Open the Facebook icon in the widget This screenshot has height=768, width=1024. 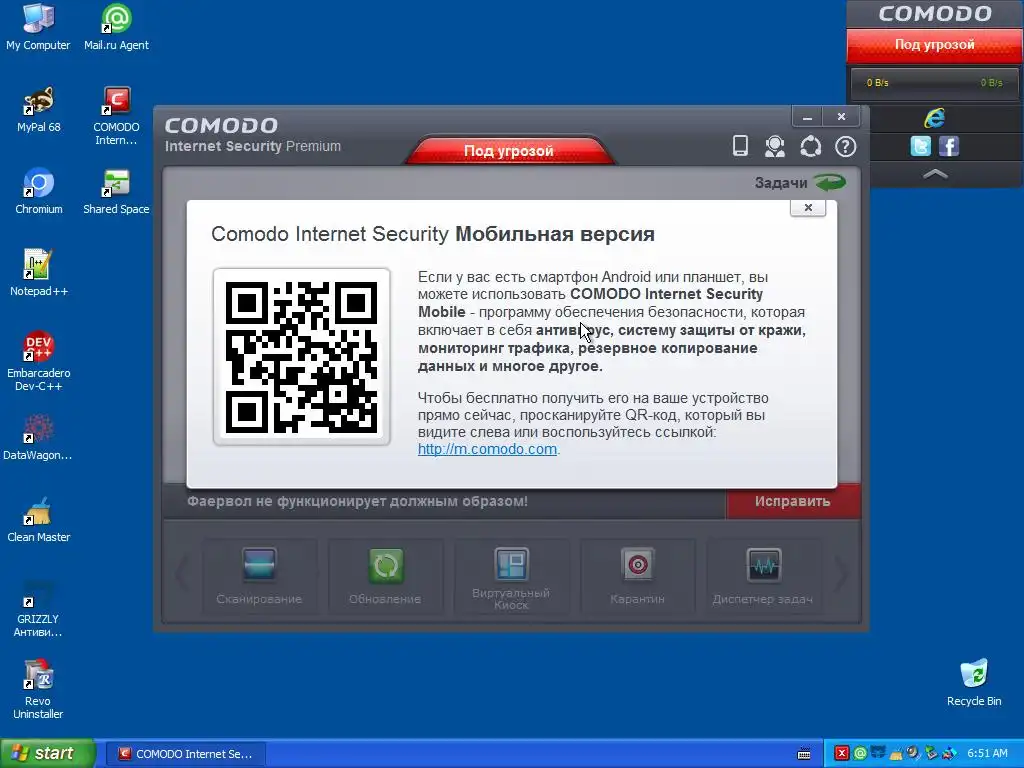(949, 146)
